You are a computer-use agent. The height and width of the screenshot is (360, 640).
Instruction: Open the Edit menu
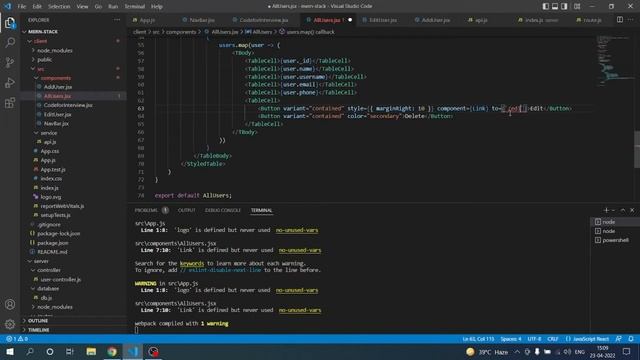37,6
